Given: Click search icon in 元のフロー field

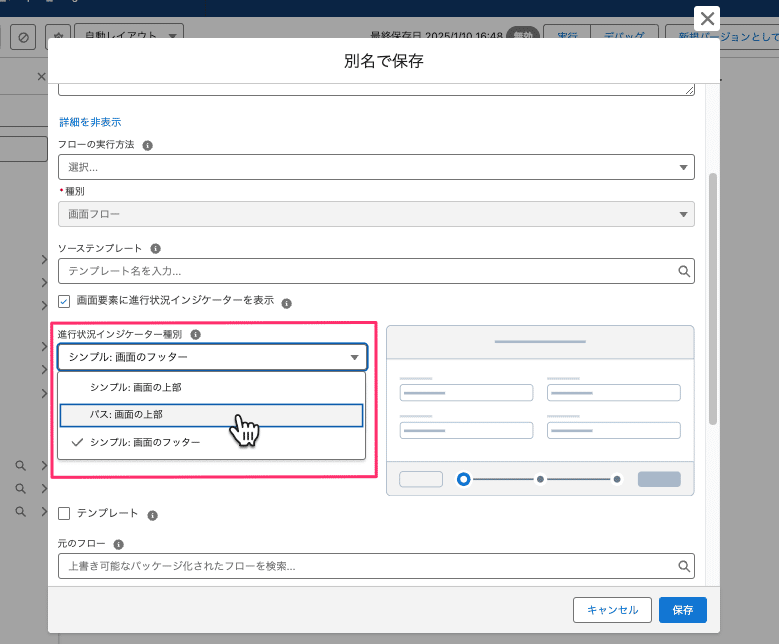Looking at the screenshot, I should pyautogui.click(x=684, y=566).
